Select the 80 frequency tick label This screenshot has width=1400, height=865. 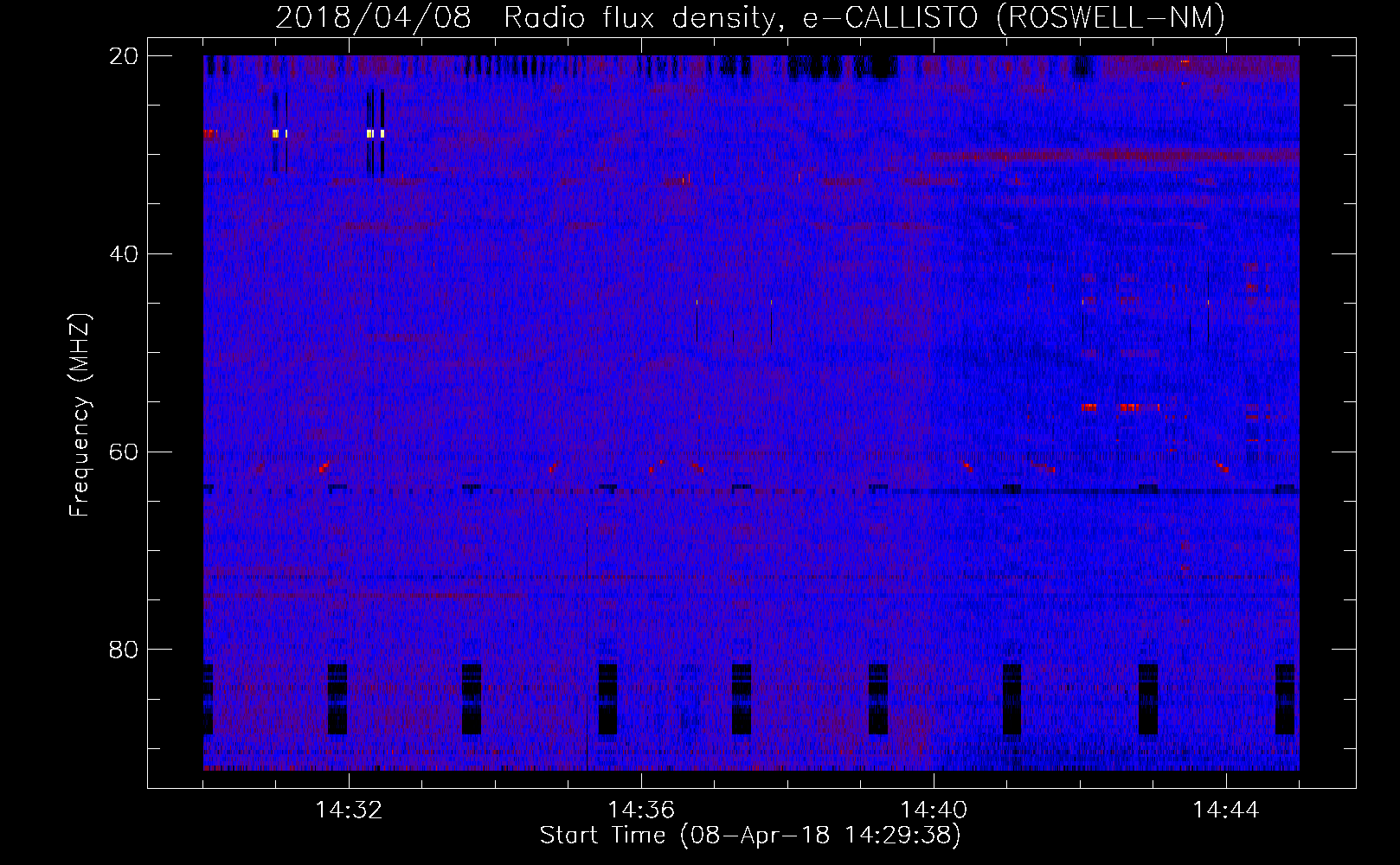pos(124,650)
